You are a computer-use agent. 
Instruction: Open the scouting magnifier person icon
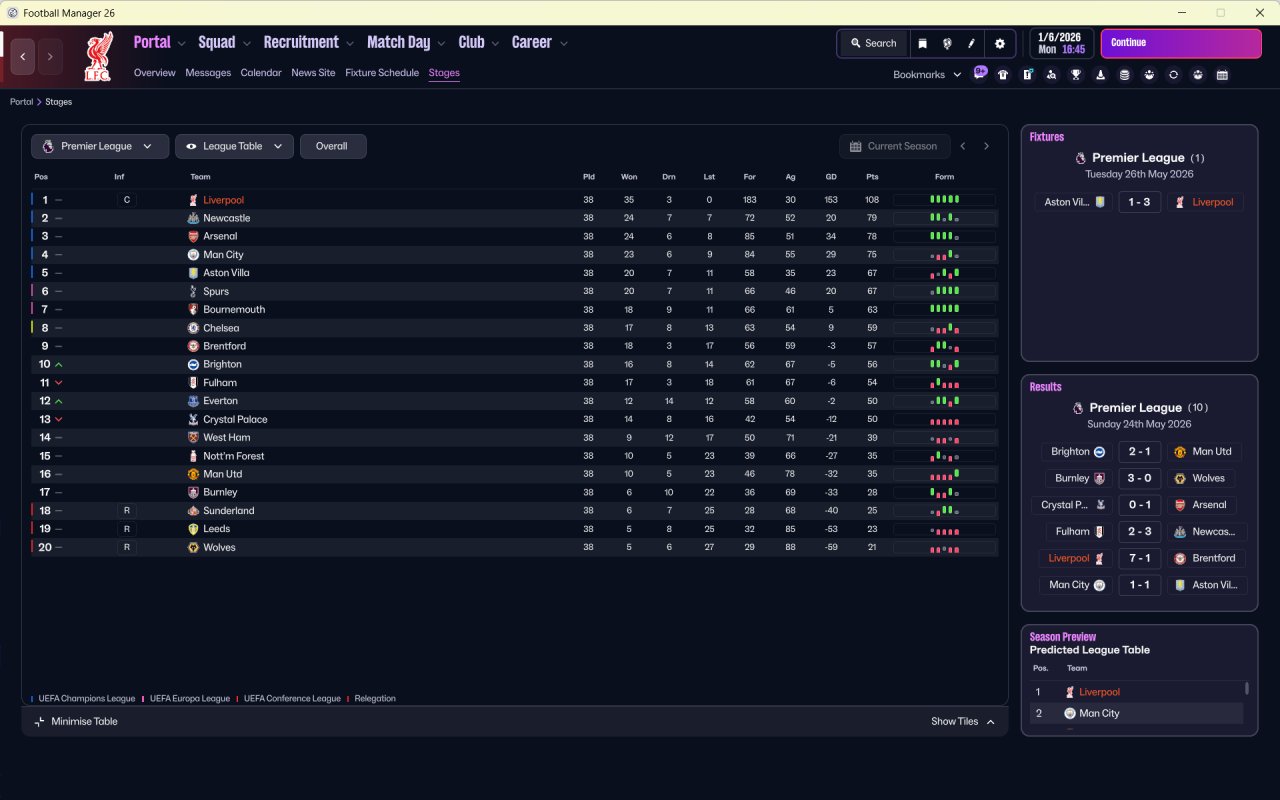[x=1051, y=75]
